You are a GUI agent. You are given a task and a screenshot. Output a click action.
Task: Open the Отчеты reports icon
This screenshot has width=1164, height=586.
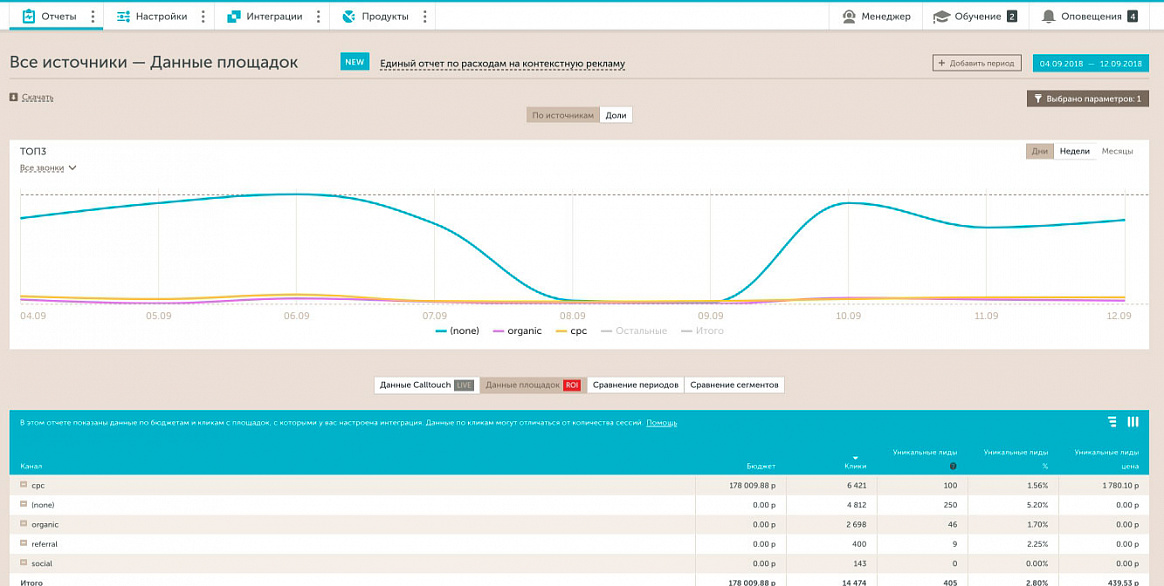29,16
